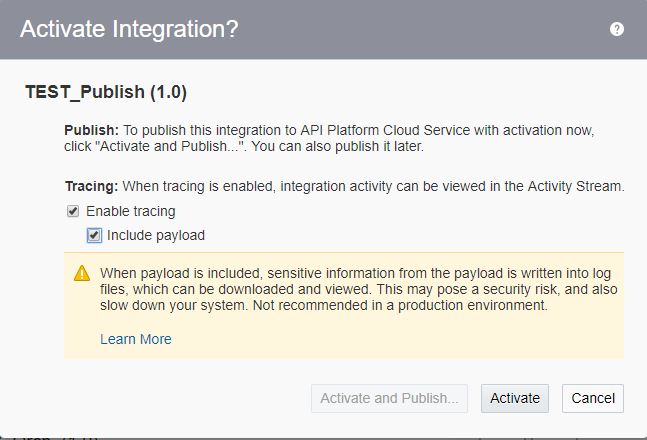Click the Include payload label text
The height and width of the screenshot is (440, 647).
[x=156, y=235]
